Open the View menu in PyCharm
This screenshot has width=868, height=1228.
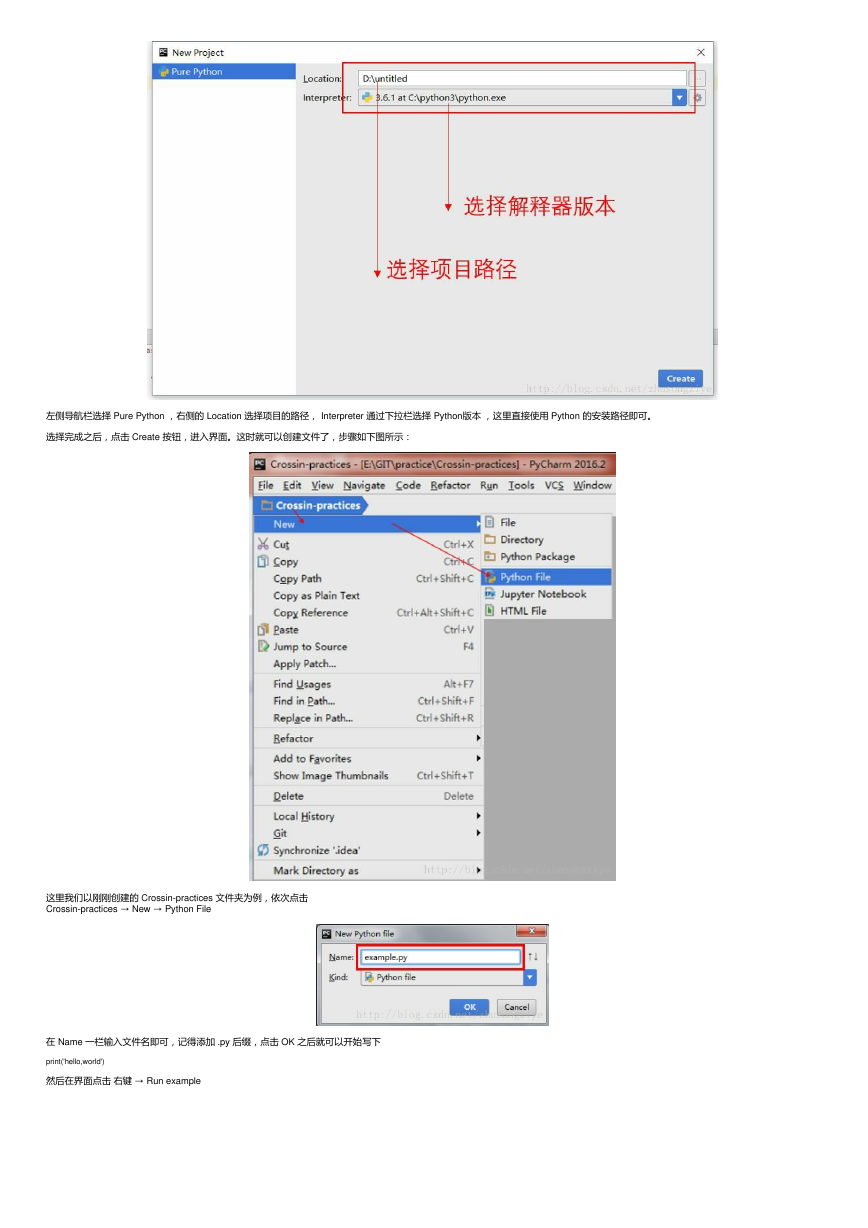point(322,485)
